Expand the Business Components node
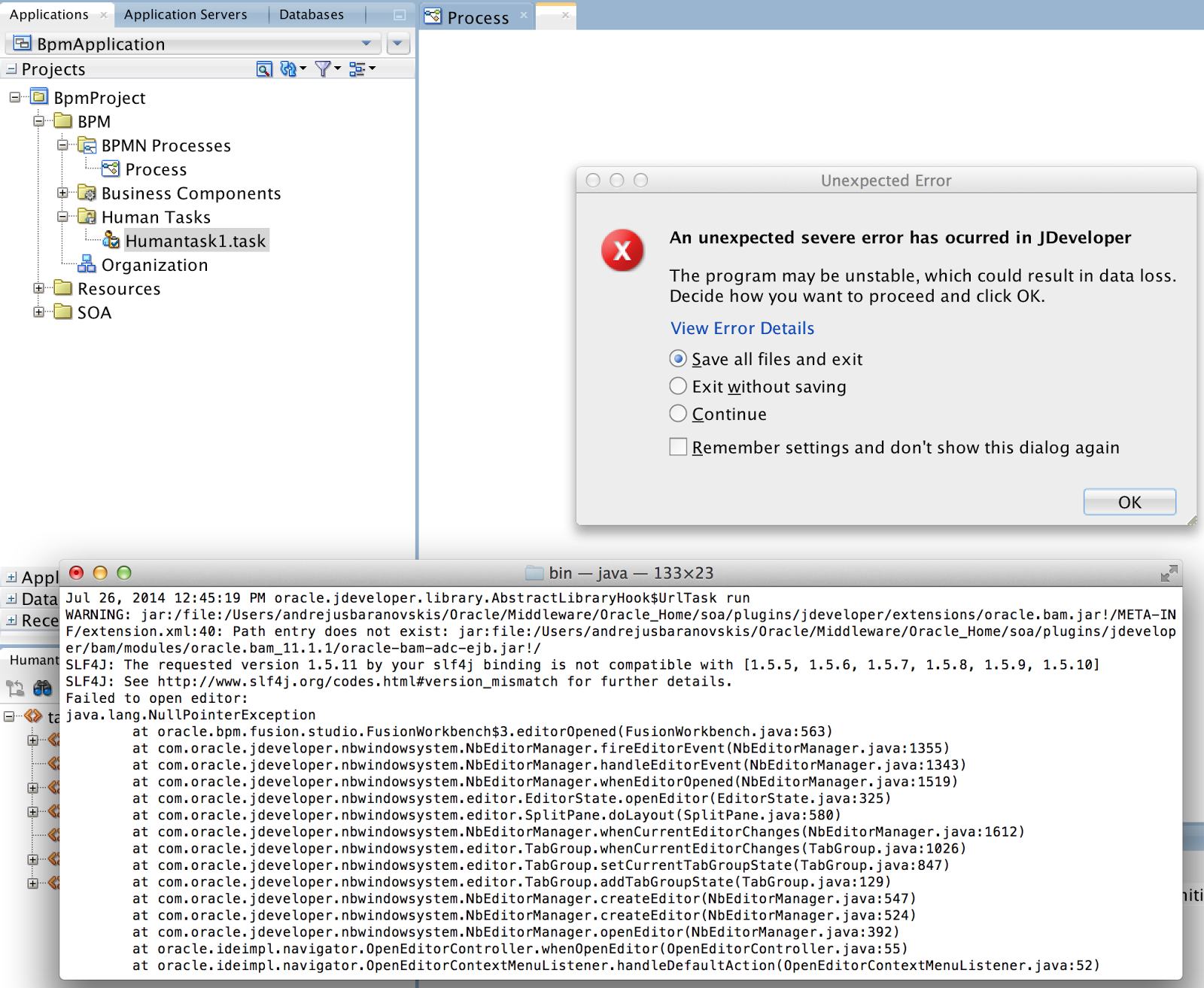The width and height of the screenshot is (1204, 988). [x=62, y=193]
